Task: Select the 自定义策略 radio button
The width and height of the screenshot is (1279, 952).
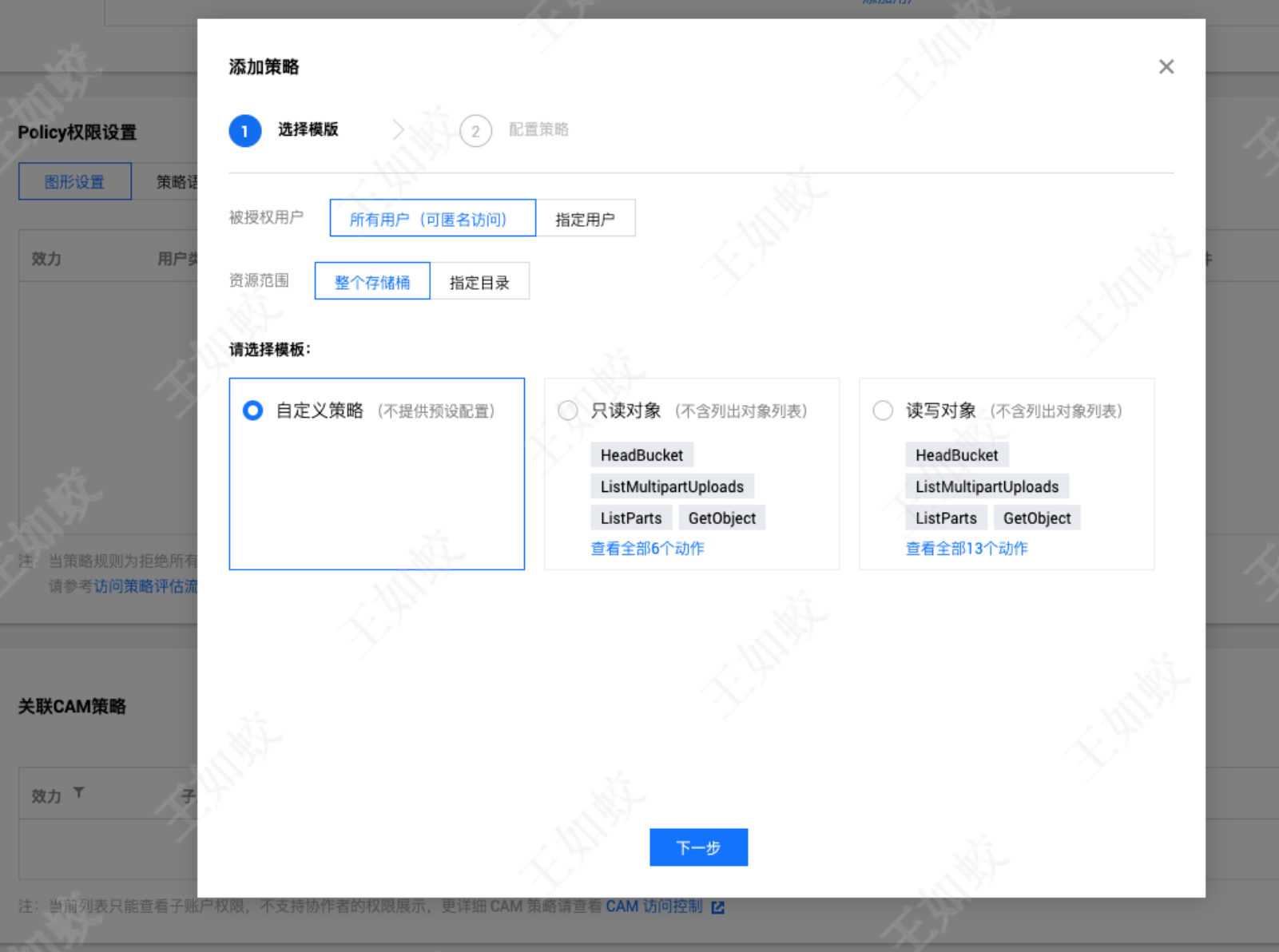Action: [x=252, y=411]
